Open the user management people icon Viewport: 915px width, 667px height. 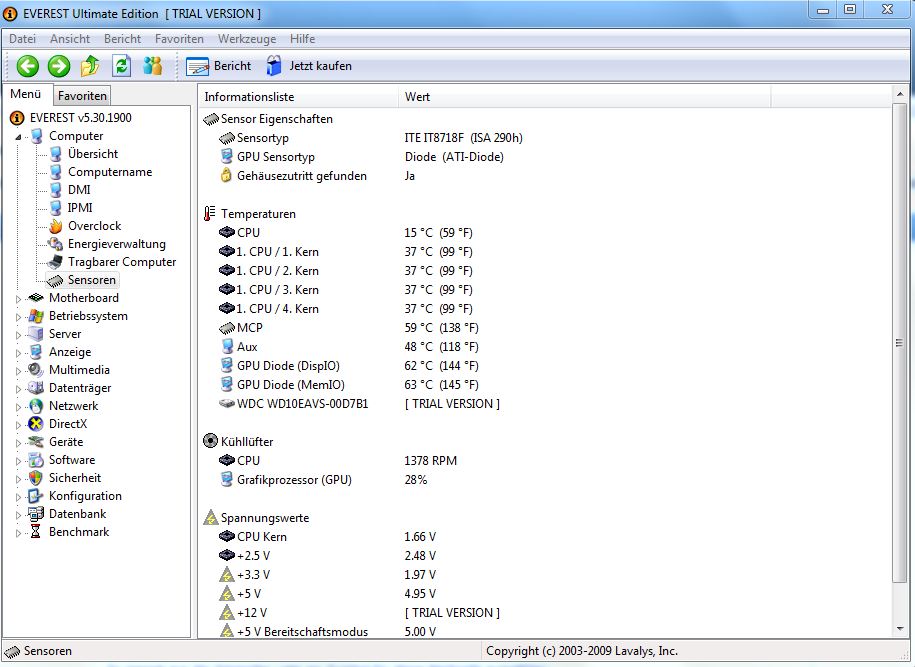point(152,66)
